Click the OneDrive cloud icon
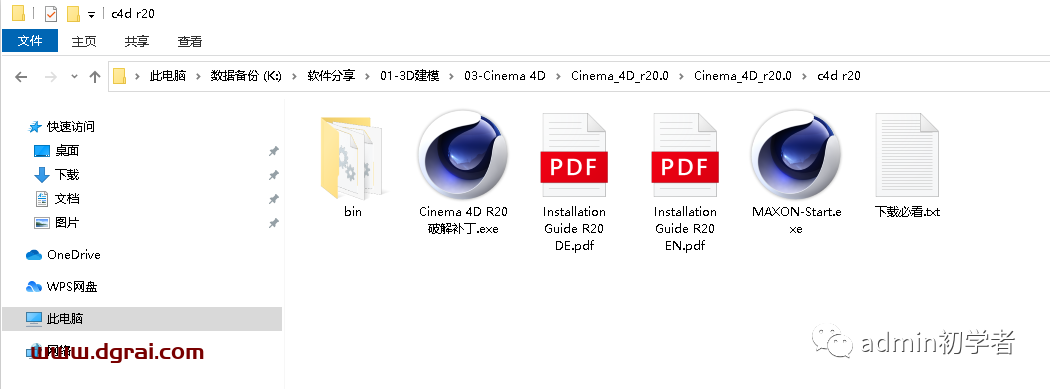1050x389 pixels. 34,255
